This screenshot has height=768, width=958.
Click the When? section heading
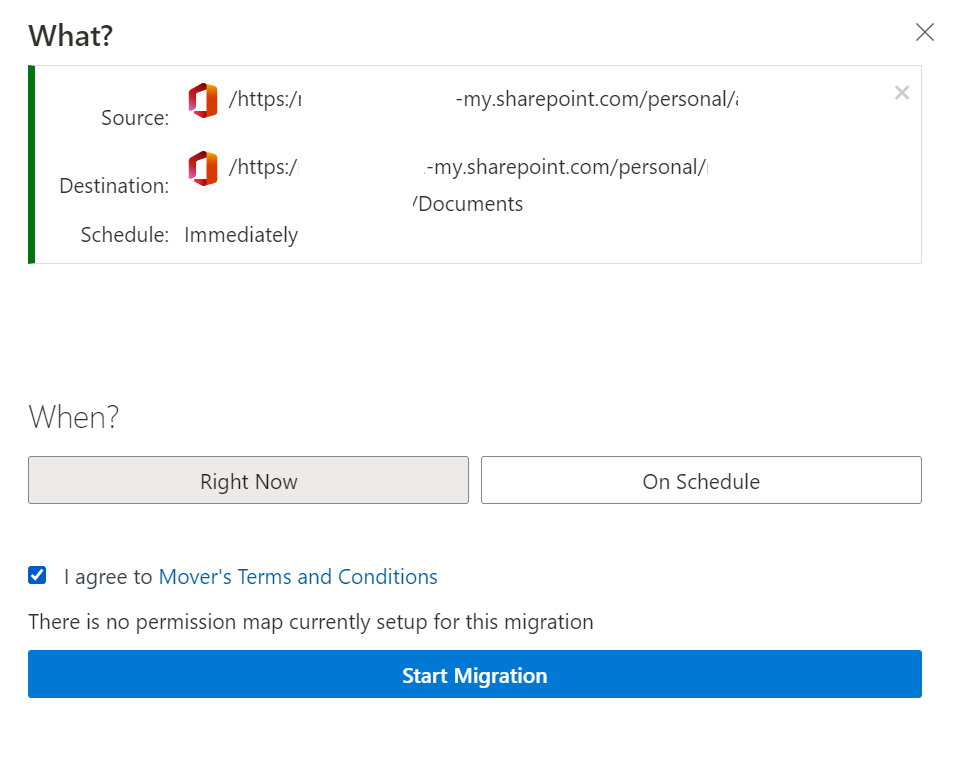point(74,416)
